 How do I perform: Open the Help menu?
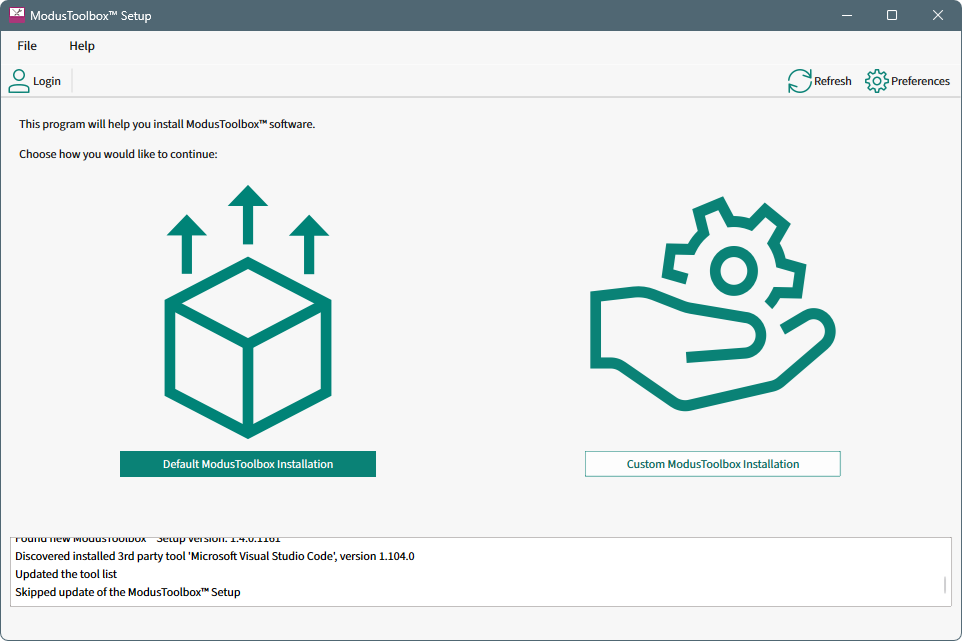pyautogui.click(x=82, y=46)
